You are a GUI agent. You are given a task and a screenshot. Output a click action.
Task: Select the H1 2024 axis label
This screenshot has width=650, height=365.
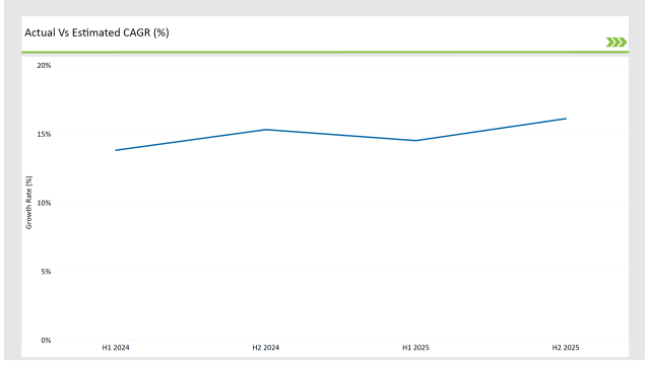[116, 348]
